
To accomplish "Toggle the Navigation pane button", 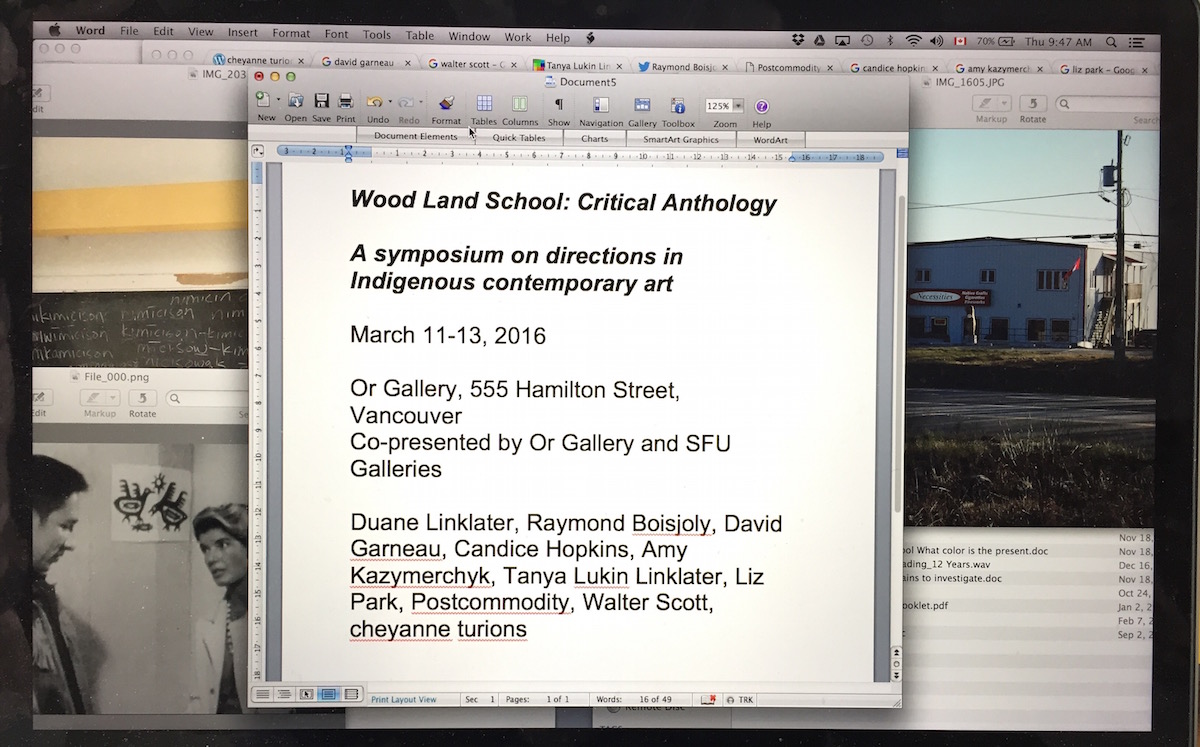I will tap(601, 105).
